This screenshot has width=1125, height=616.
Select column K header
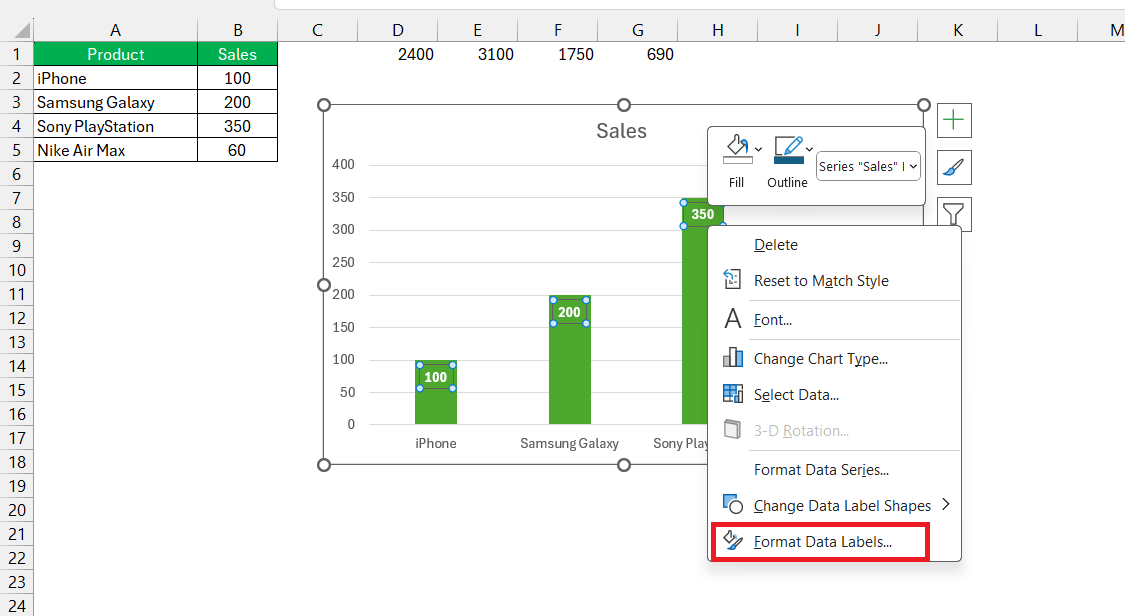[x=958, y=30]
